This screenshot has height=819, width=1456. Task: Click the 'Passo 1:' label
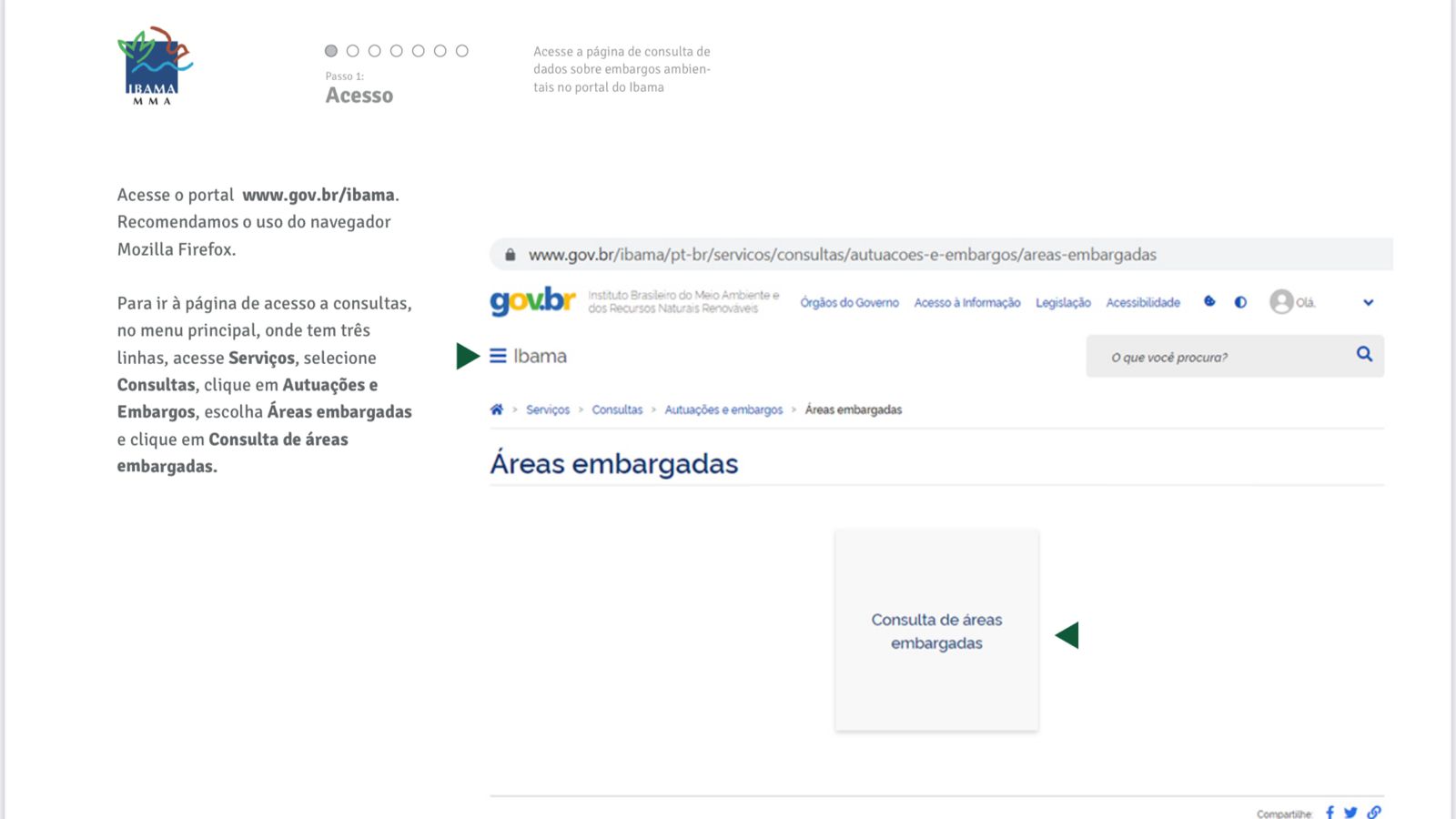coord(345,76)
